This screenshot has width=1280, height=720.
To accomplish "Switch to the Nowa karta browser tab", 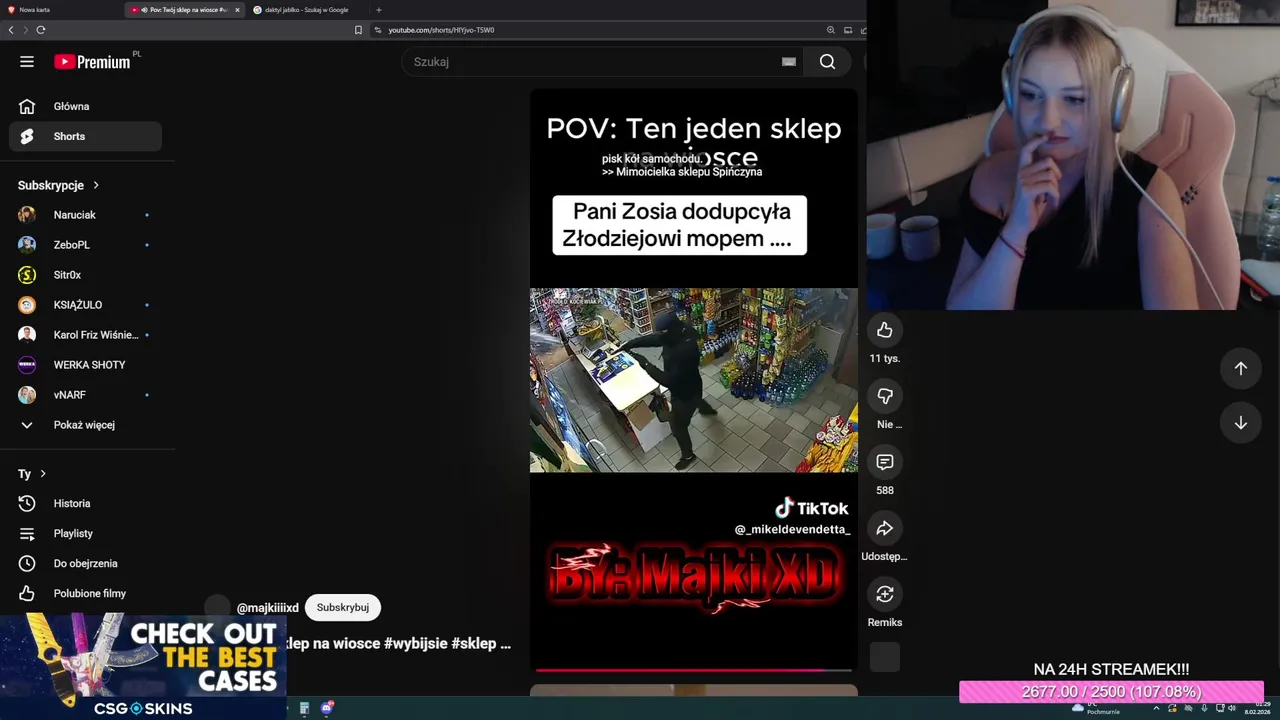I will click(x=60, y=10).
